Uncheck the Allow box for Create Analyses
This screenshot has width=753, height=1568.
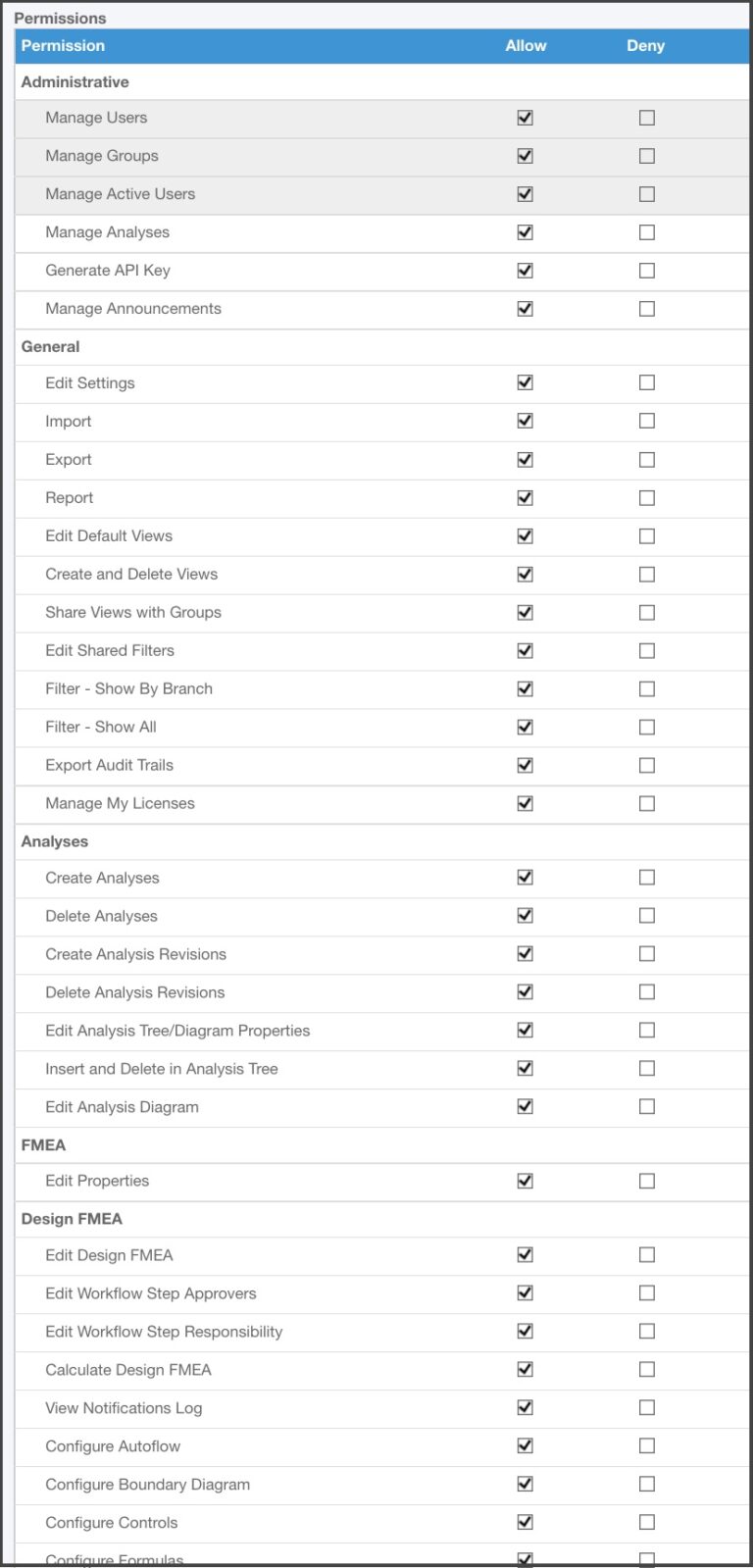(x=525, y=878)
